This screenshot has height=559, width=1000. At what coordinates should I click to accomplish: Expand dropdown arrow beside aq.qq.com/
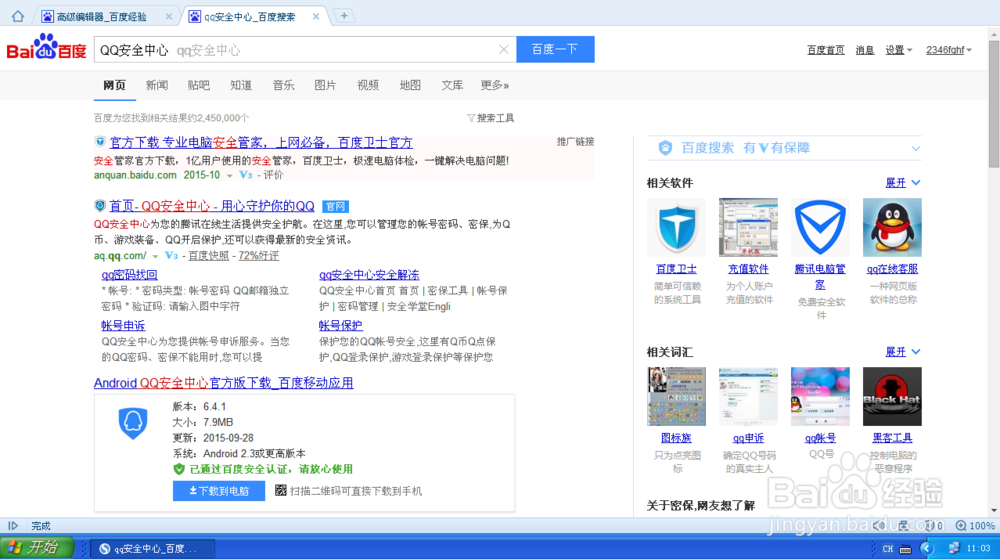pyautogui.click(x=155, y=256)
